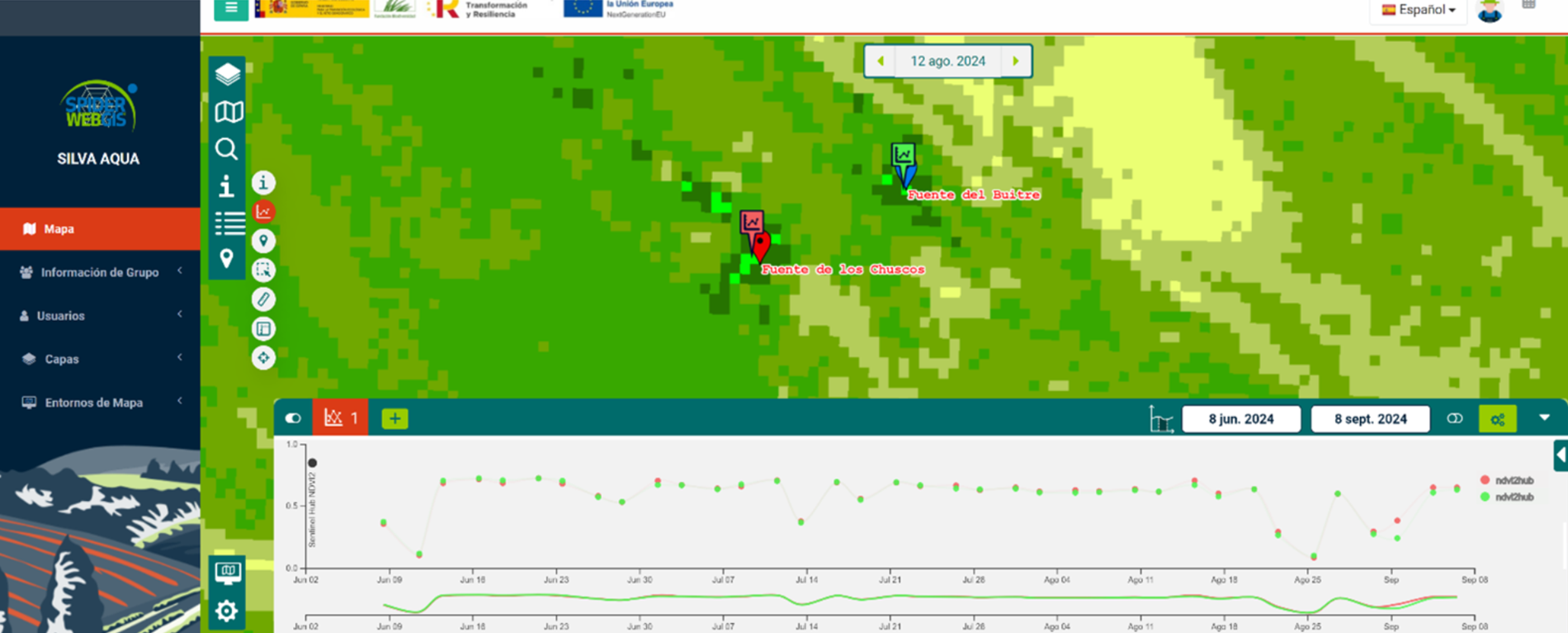This screenshot has height=633, width=1568.
Task: Open the magnifier search tool
Action: (227, 149)
